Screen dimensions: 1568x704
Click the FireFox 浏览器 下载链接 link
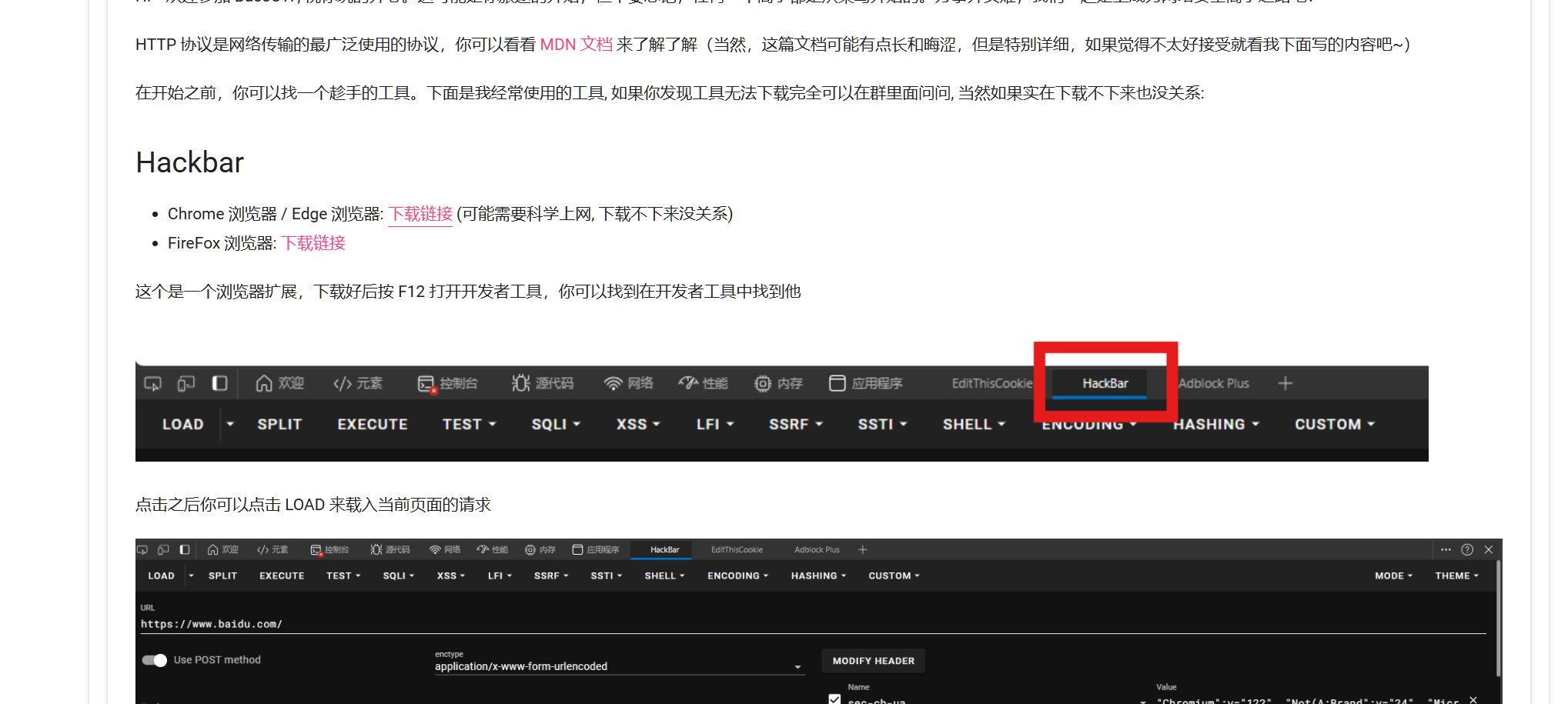pyautogui.click(x=313, y=243)
